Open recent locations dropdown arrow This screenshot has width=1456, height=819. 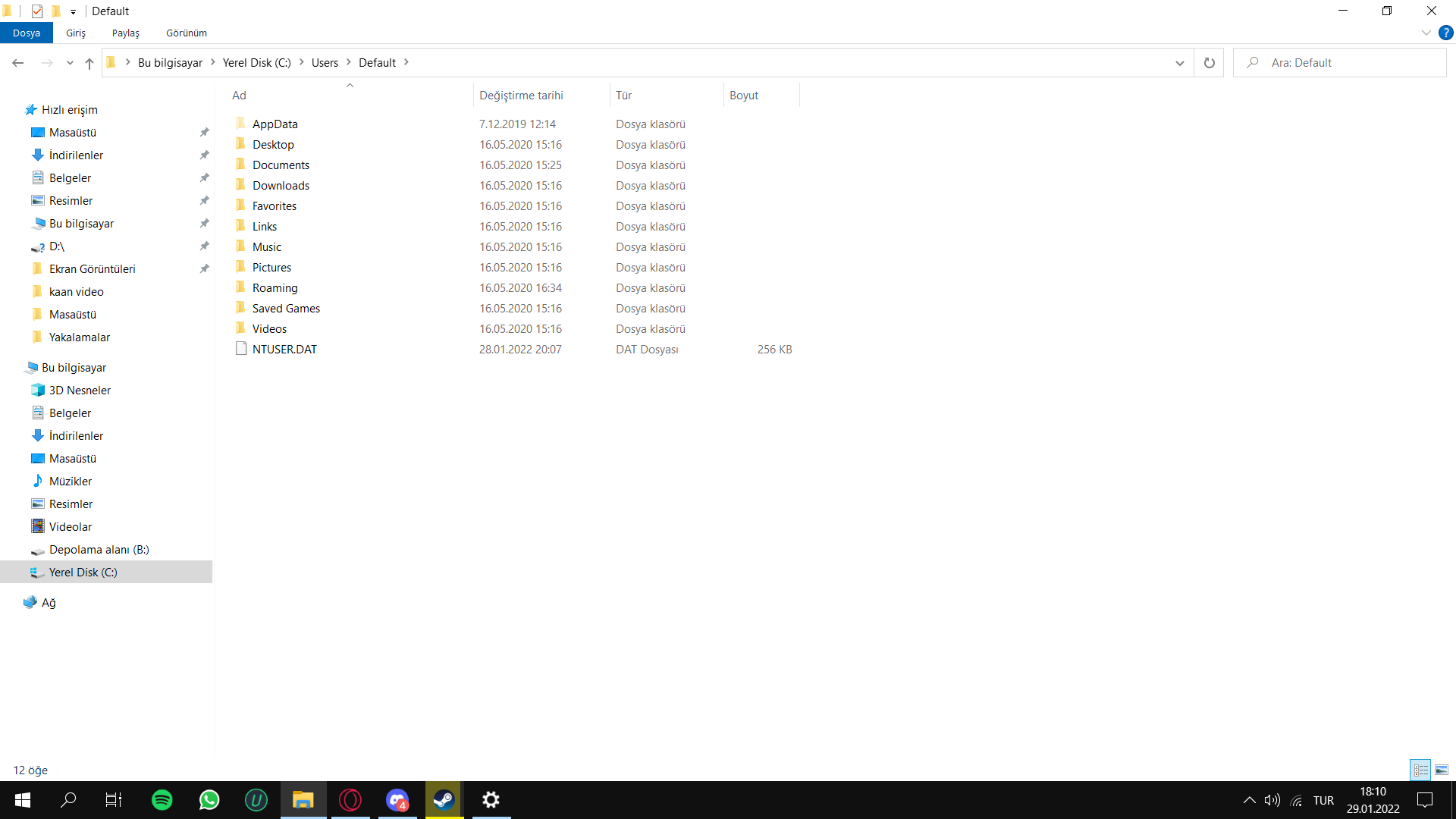[70, 63]
